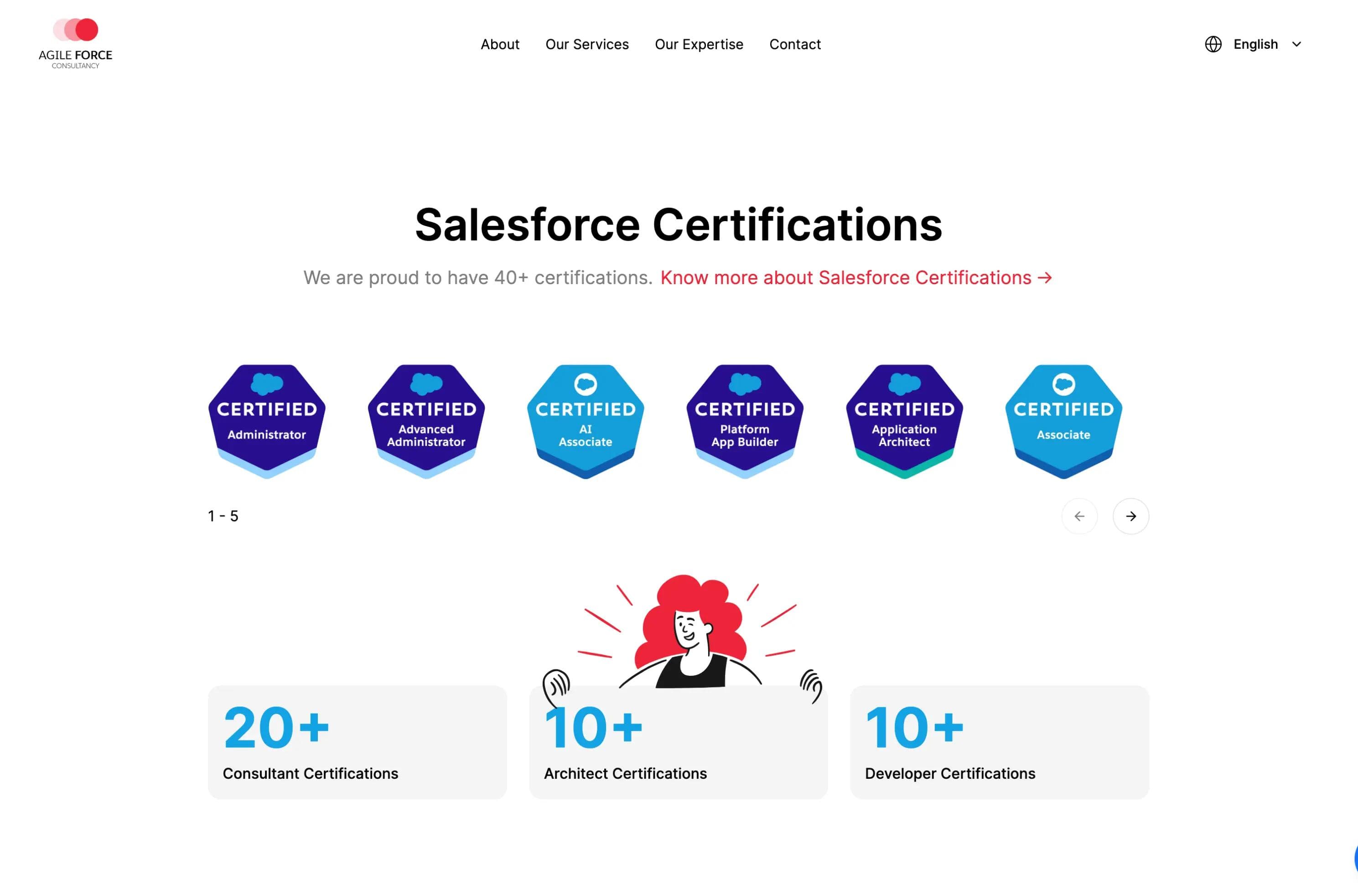Click the 20+ Consultant Certifications card

click(x=357, y=742)
